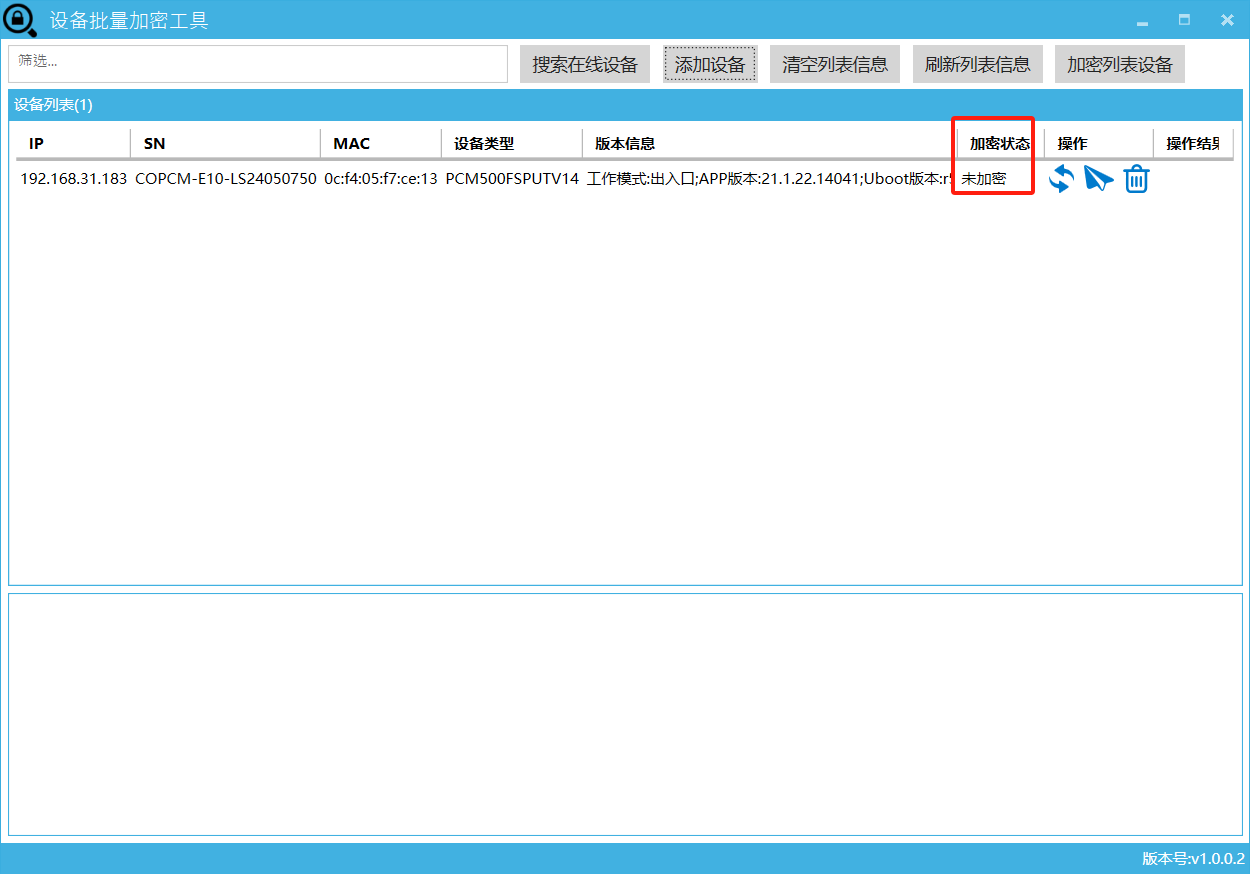Click the 搜索在线设备 button
Screen dimensions: 1250x874
click(585, 65)
